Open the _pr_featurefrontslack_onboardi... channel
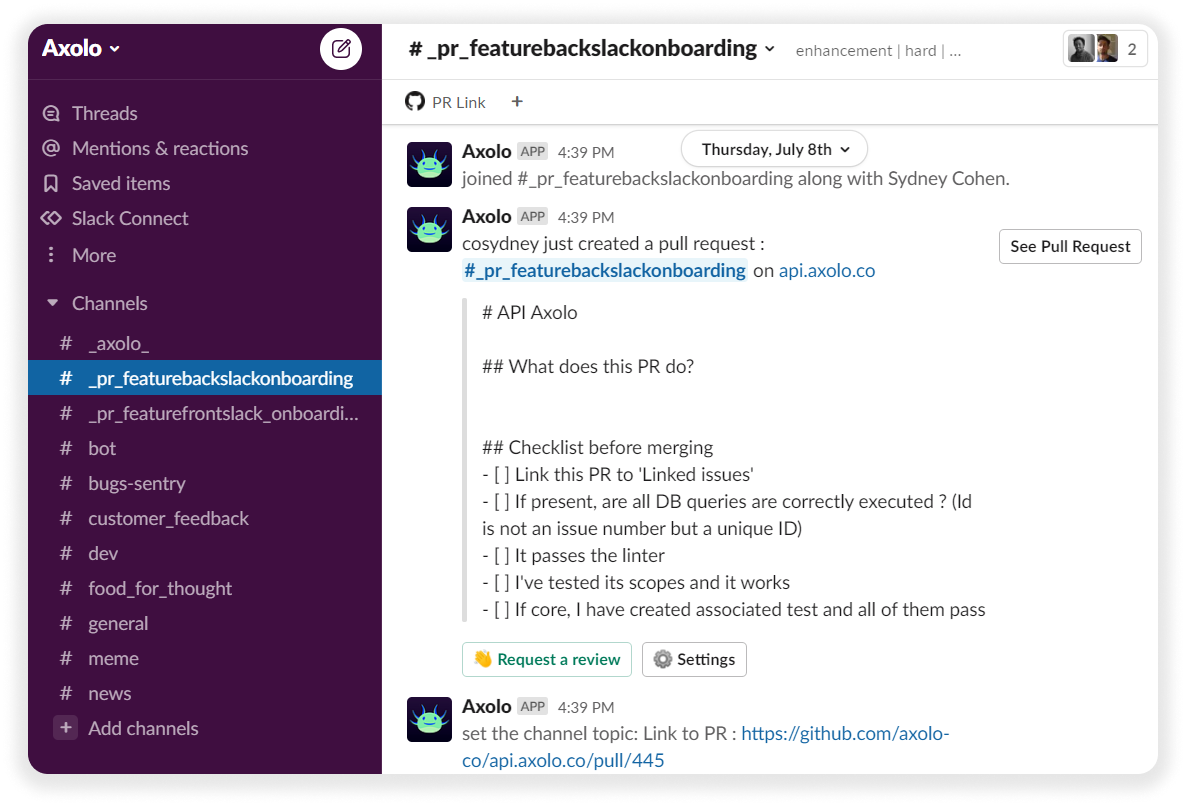 point(204,414)
